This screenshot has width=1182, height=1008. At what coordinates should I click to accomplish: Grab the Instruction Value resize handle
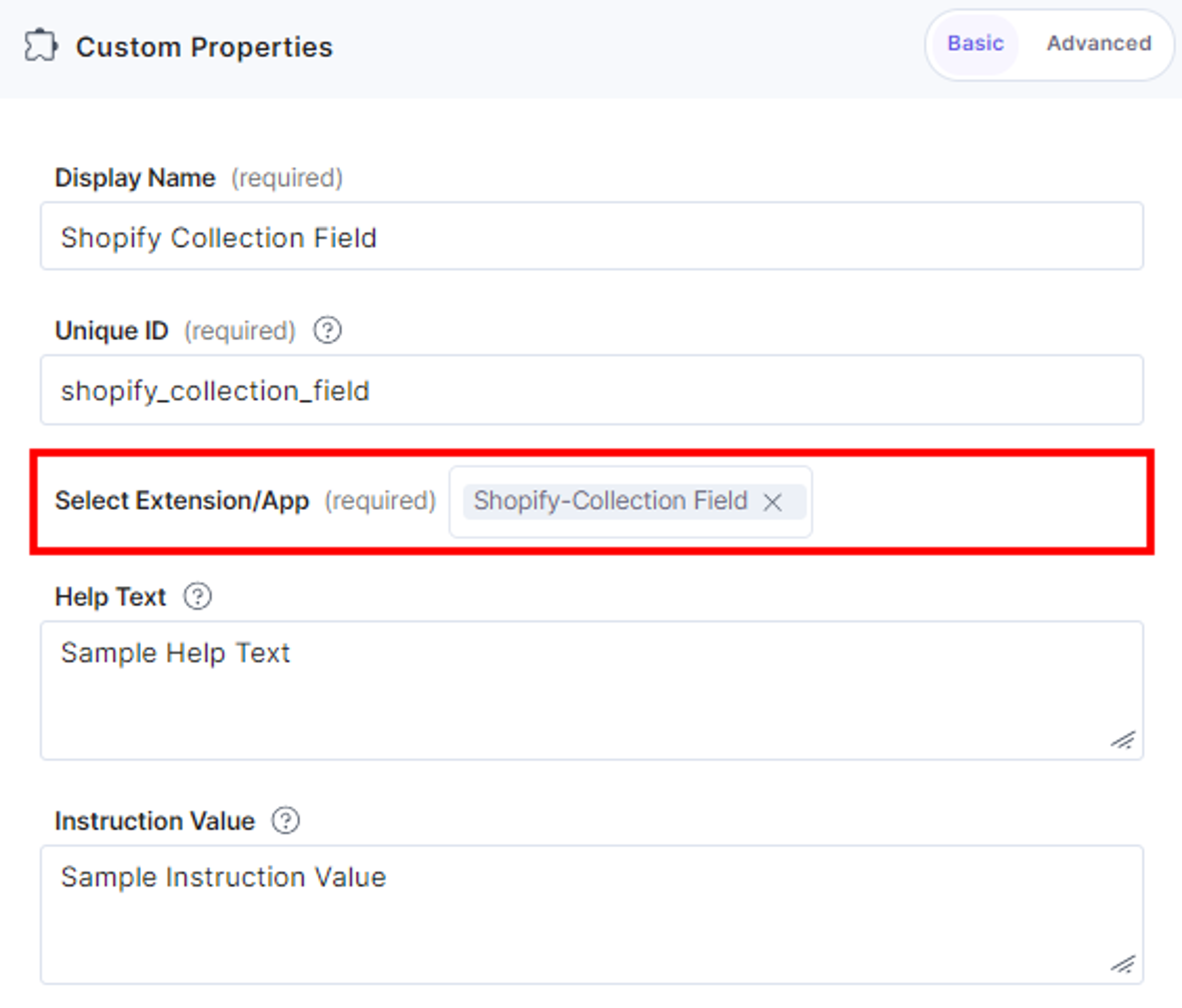point(1123,964)
